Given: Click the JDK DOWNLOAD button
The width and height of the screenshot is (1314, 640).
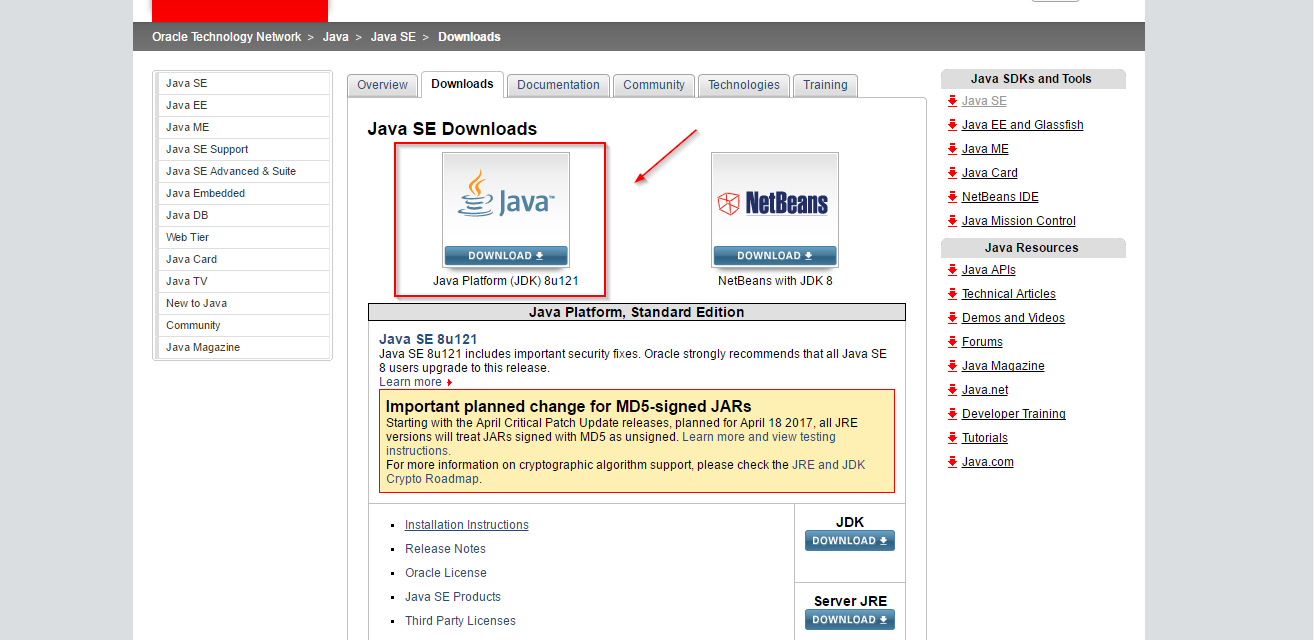Looking at the screenshot, I should click(850, 541).
